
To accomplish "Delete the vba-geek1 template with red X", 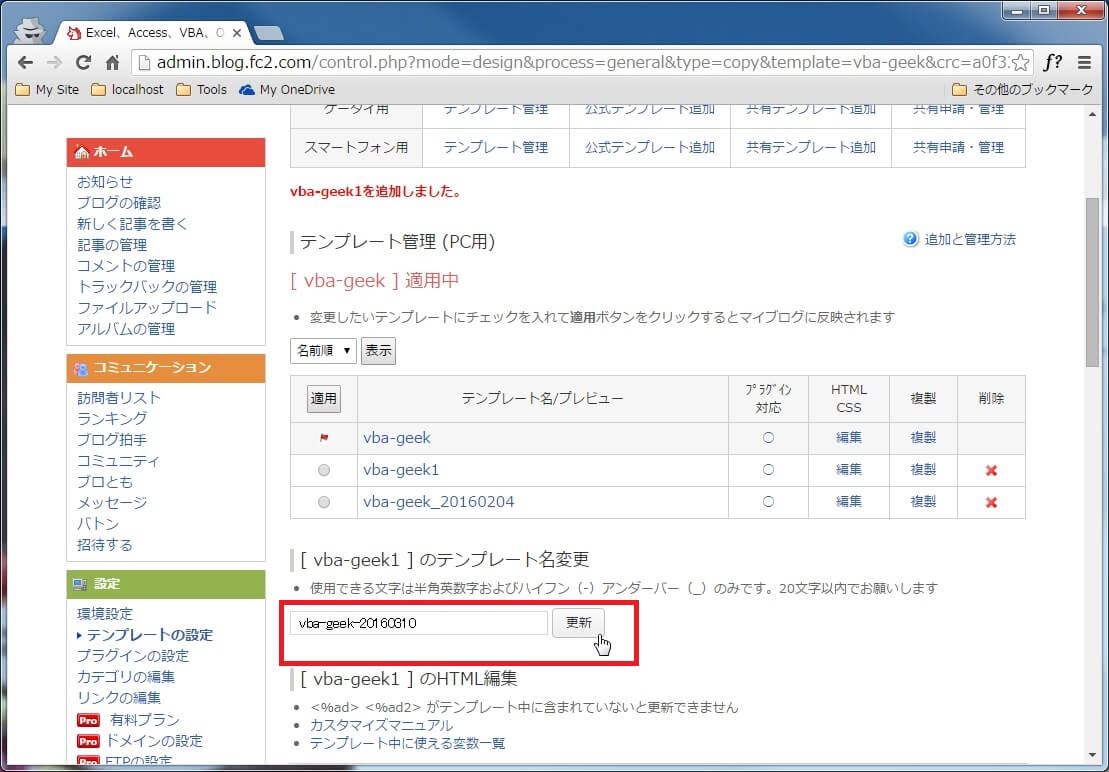I will [991, 471].
